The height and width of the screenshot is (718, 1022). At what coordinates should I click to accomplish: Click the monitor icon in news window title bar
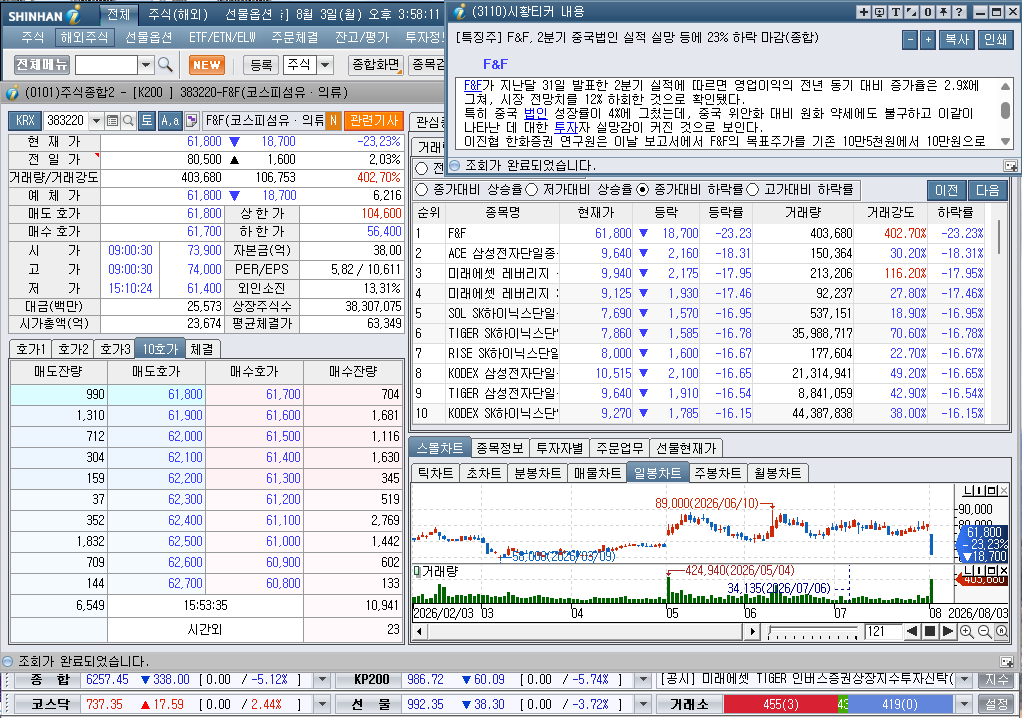coord(879,12)
